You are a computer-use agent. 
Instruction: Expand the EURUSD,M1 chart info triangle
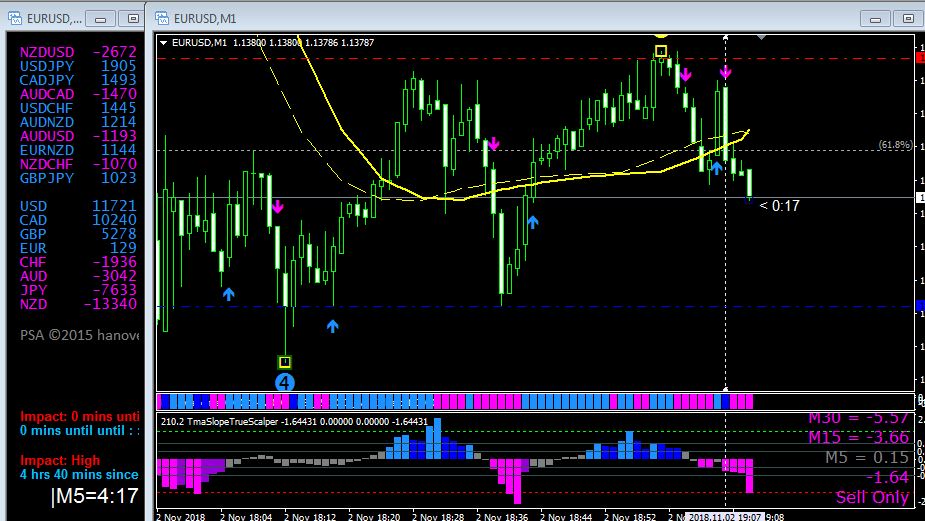[164, 42]
